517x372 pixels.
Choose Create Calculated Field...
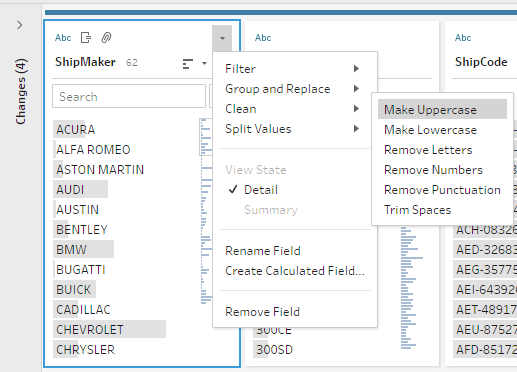click(x=295, y=271)
